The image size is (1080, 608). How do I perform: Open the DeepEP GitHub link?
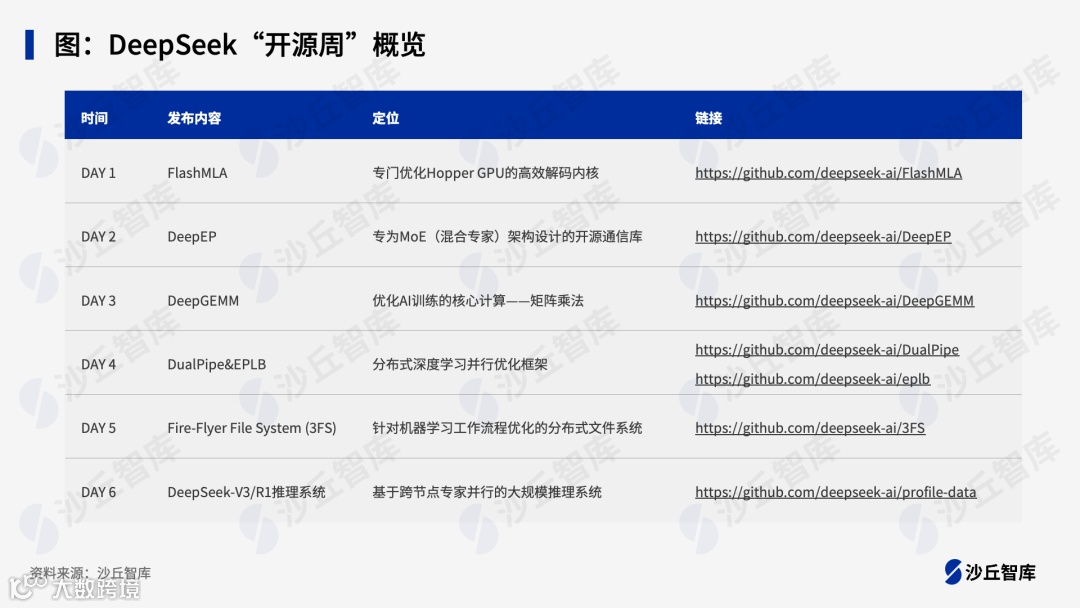pyautogui.click(x=823, y=237)
